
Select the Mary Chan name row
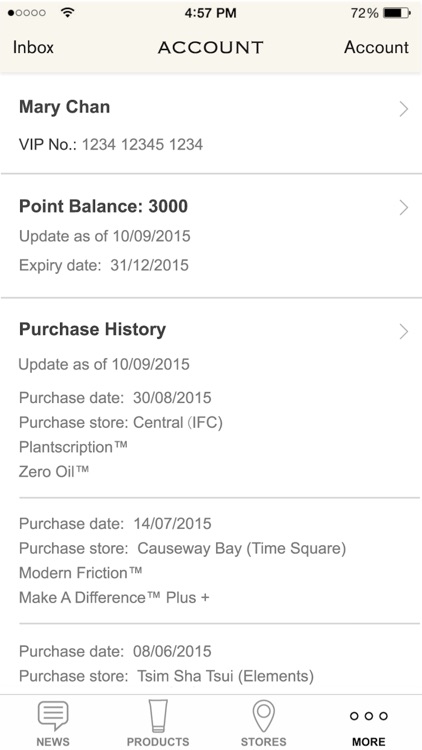211,124
